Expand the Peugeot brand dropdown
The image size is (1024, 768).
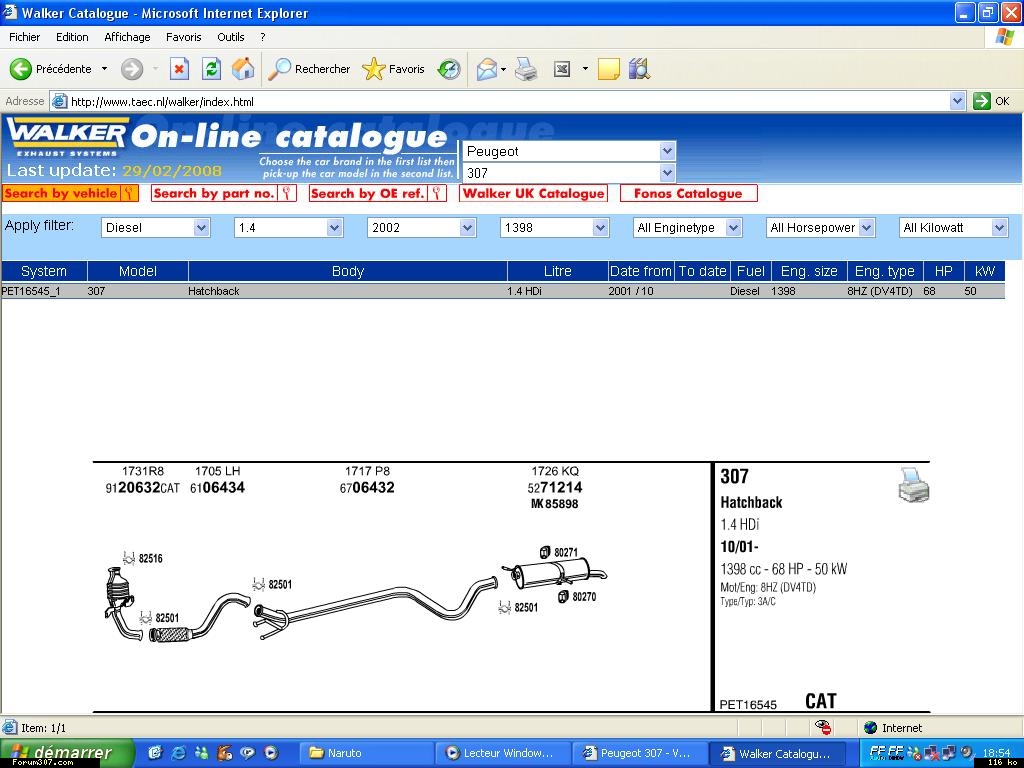point(667,151)
